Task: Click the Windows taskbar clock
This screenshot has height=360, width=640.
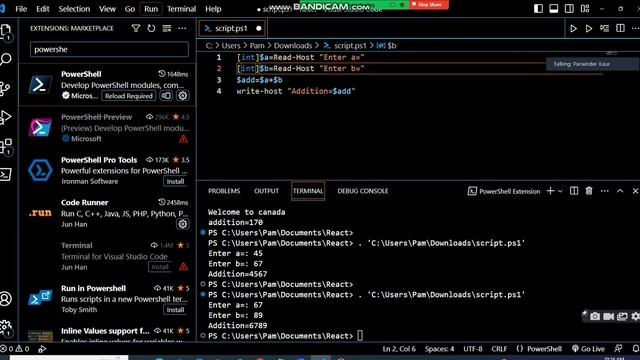Action: tap(614, 358)
